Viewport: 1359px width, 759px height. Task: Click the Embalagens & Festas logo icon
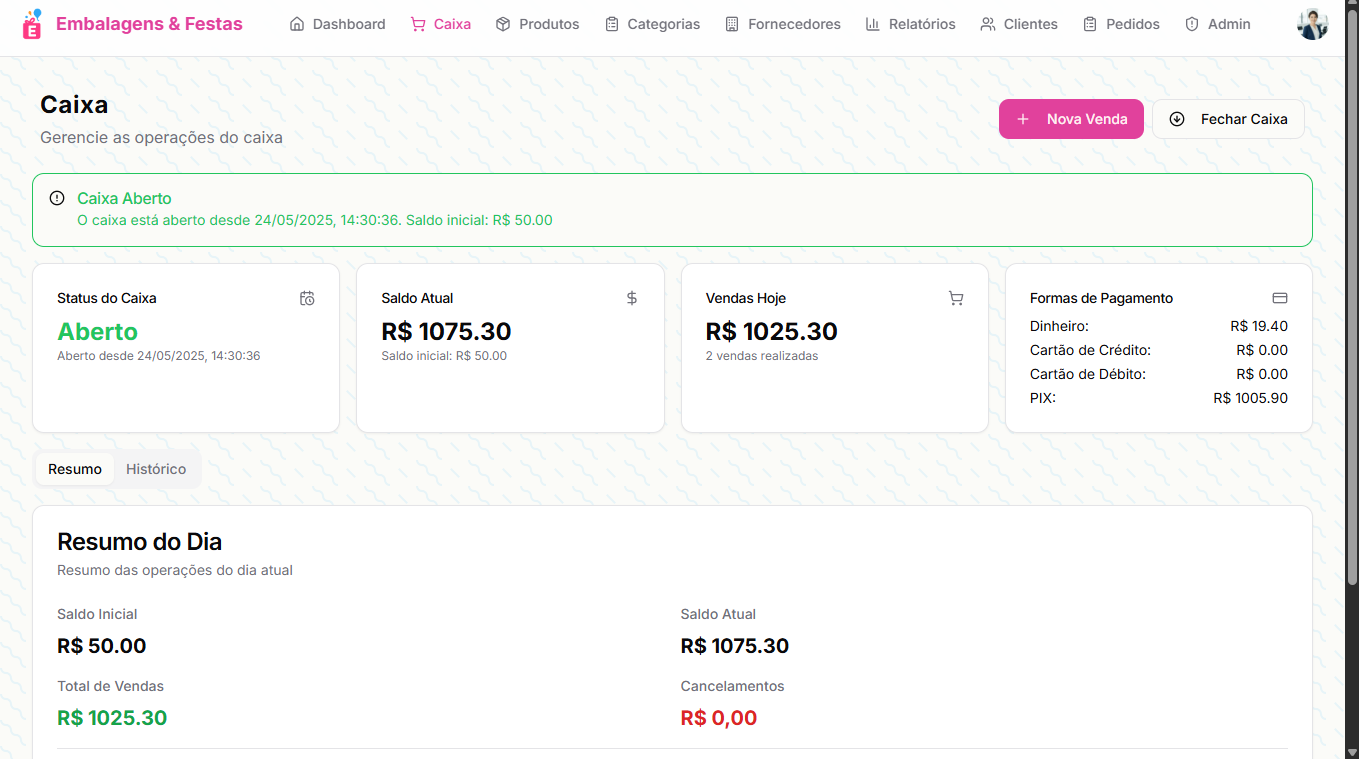32,24
